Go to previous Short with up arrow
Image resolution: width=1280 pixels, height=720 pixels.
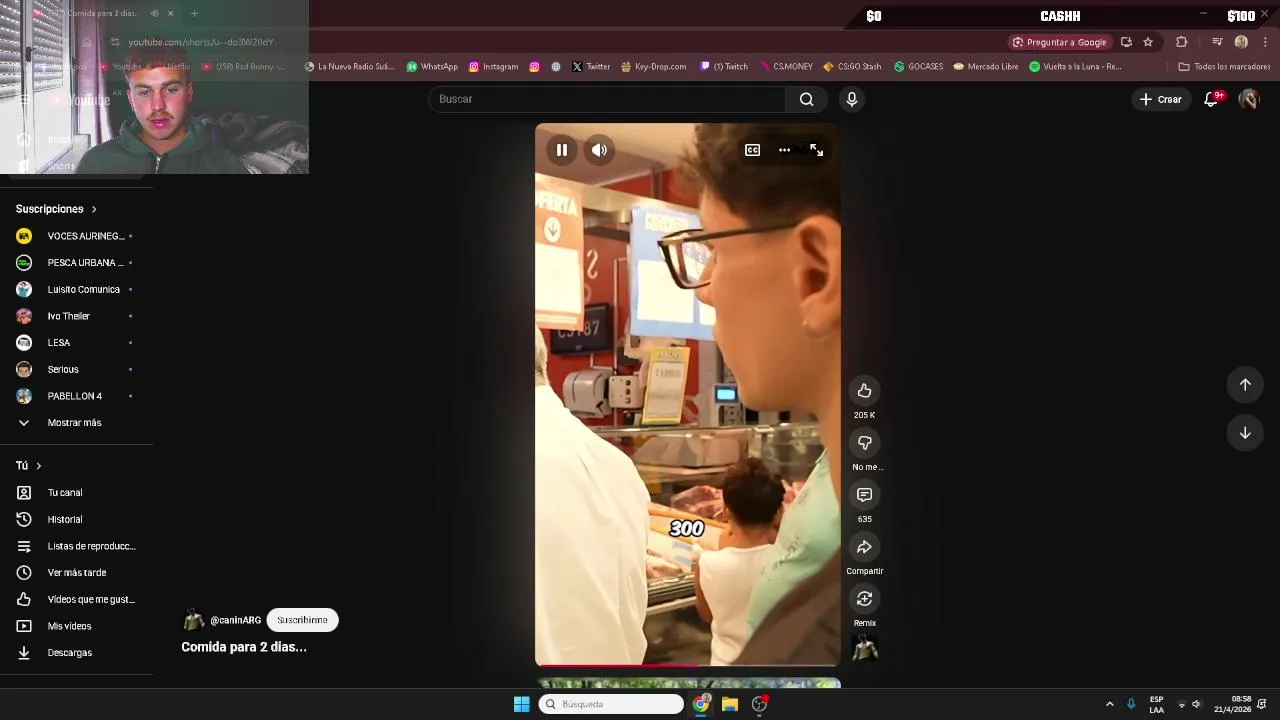click(x=1245, y=385)
